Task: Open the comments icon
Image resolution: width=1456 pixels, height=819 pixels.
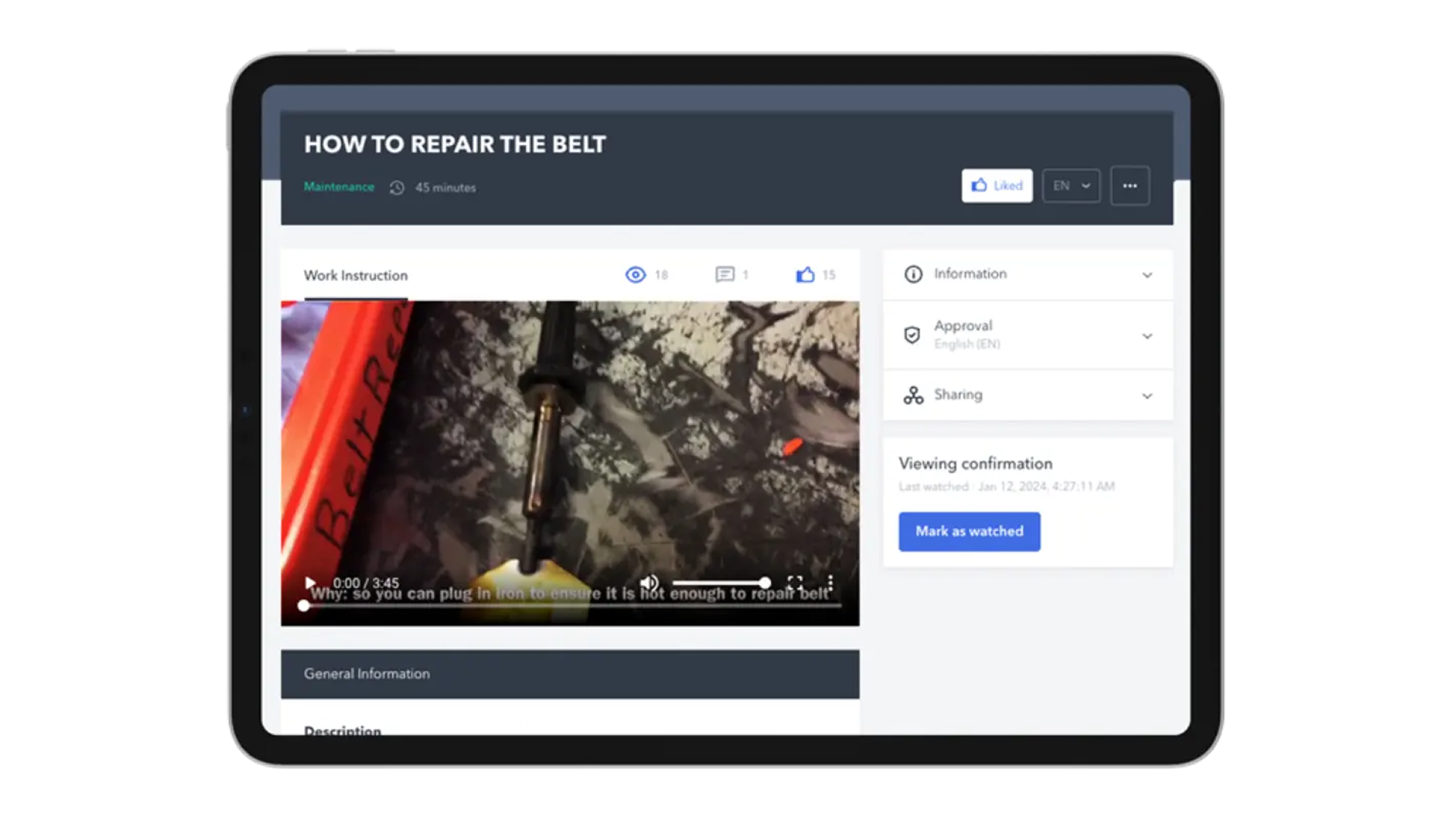Action: coord(725,275)
